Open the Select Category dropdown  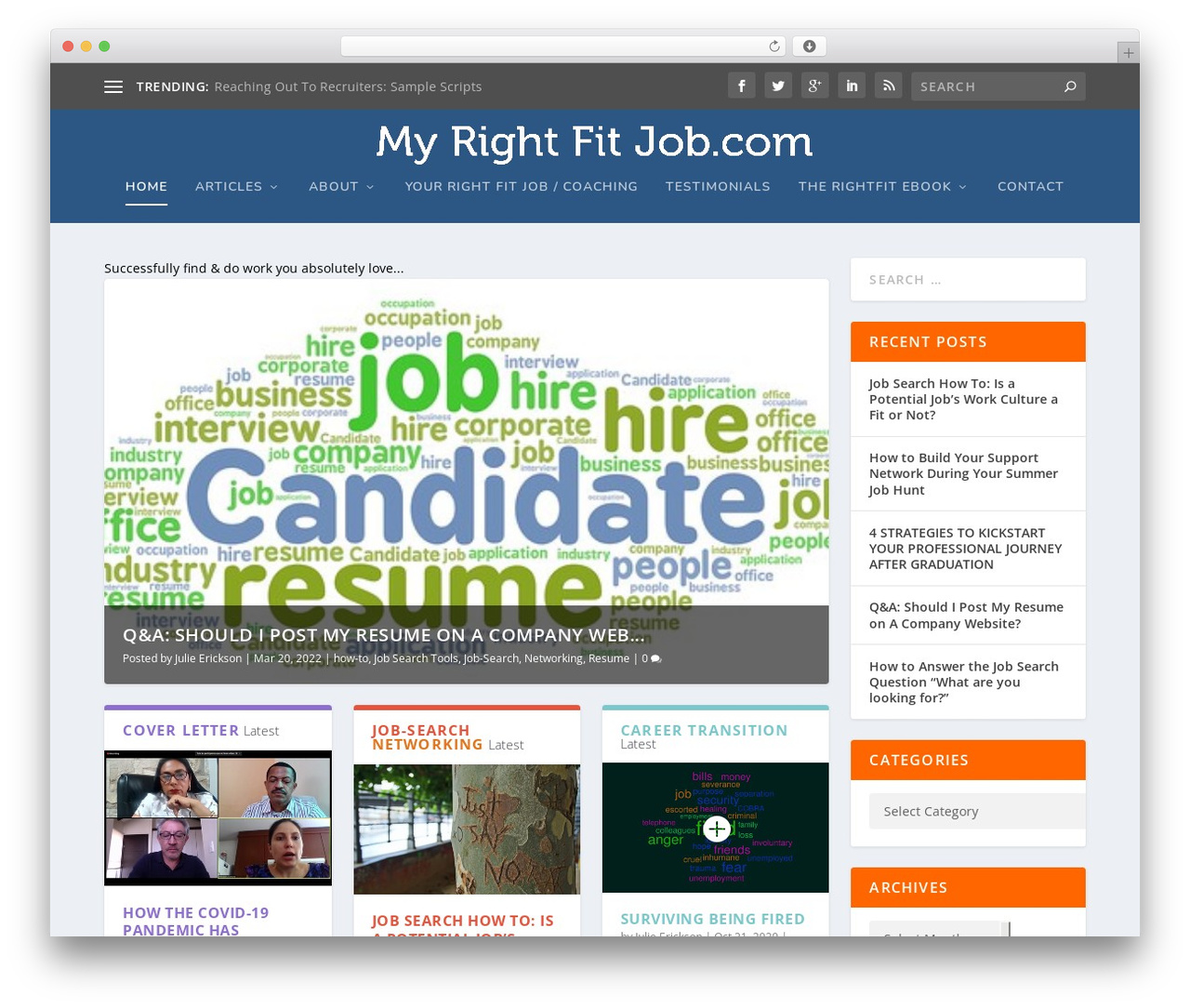[977, 811]
